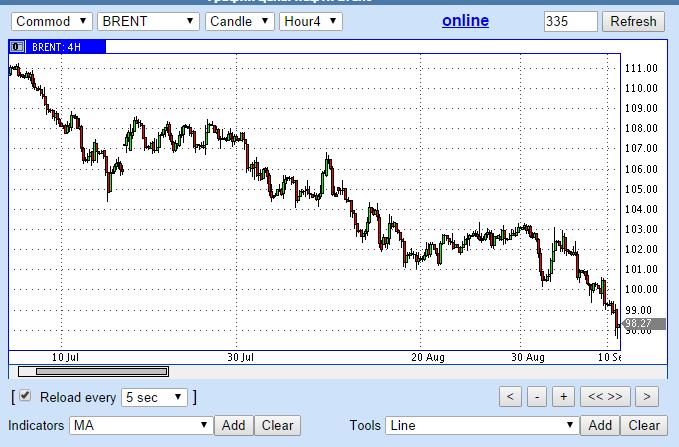Screen dimensions: 679x447
Task: Click the chart's horizontal scrollbar thumb
Action: tap(102, 372)
